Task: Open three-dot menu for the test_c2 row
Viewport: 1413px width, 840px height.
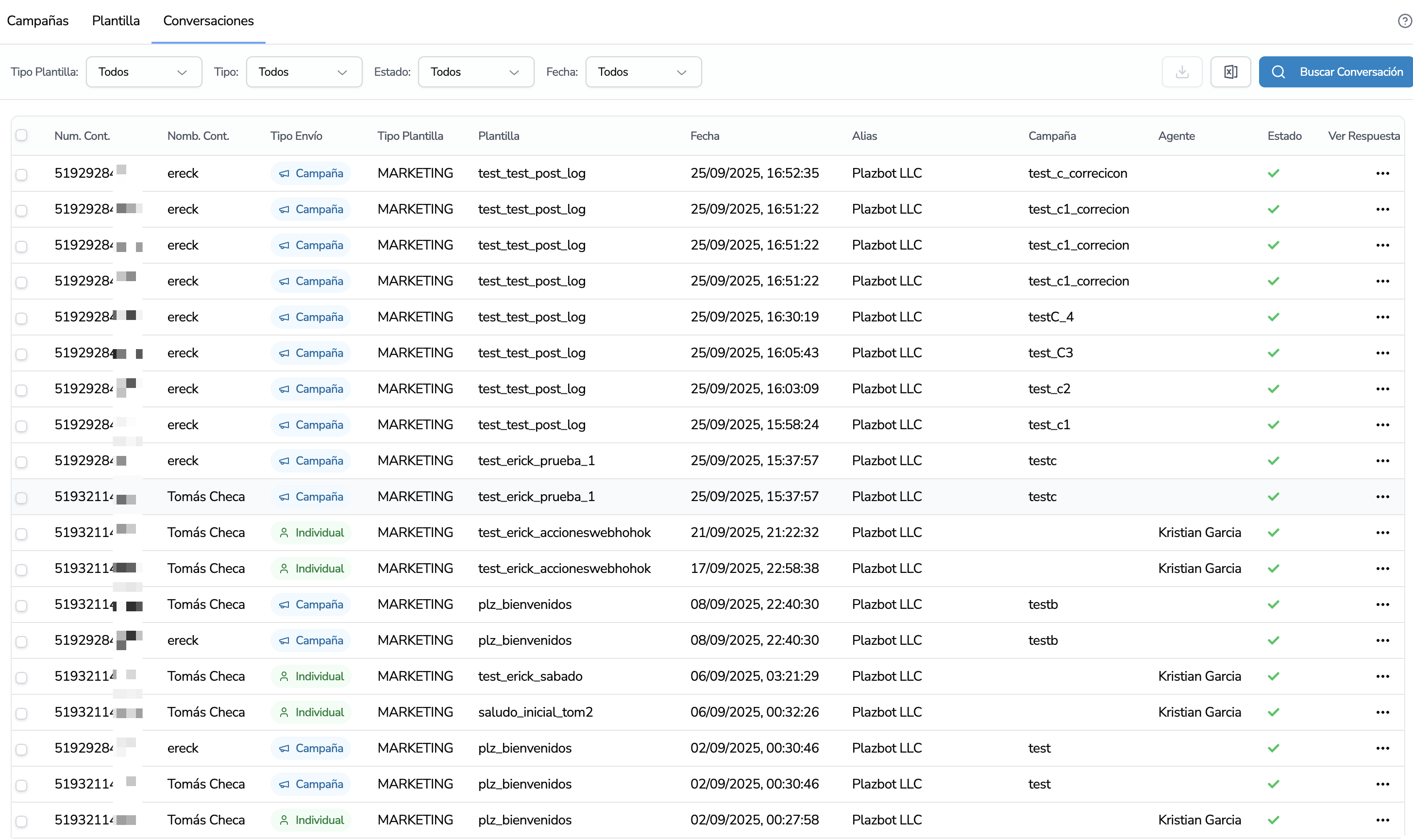Action: [1382, 389]
